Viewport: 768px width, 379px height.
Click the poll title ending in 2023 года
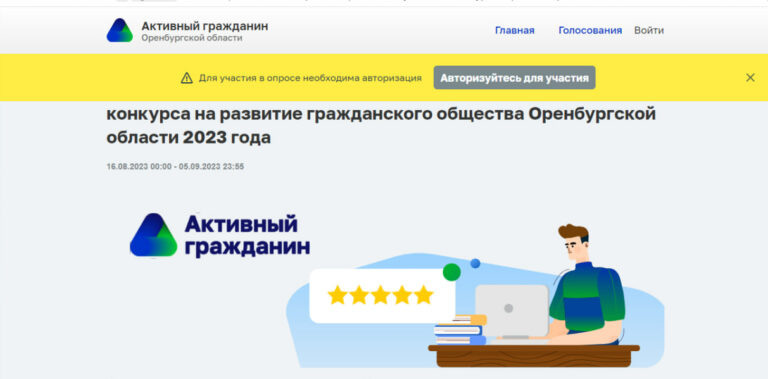(x=381, y=126)
